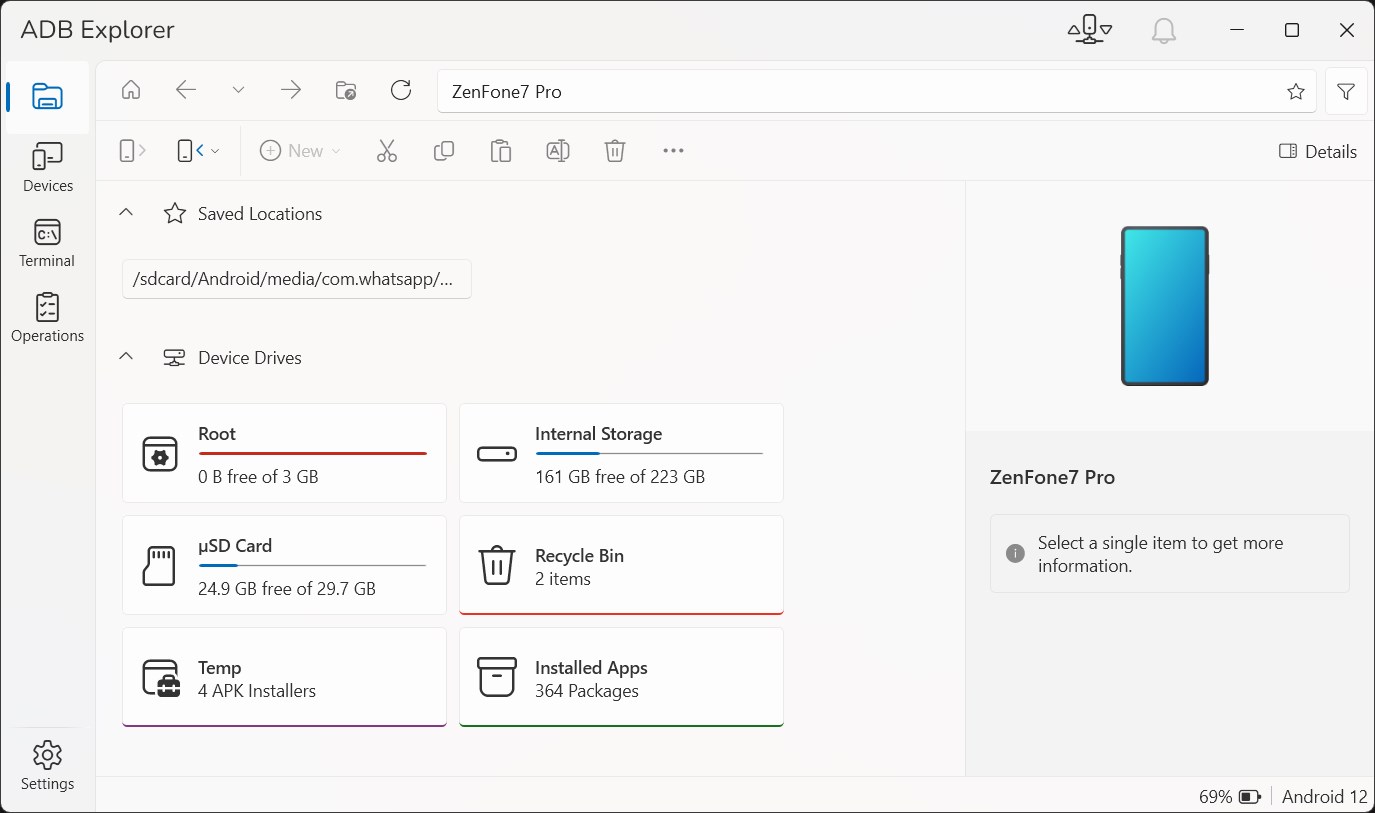Expand the navigation history dropdown
Viewport: 1375px width, 813px height.
(x=238, y=91)
